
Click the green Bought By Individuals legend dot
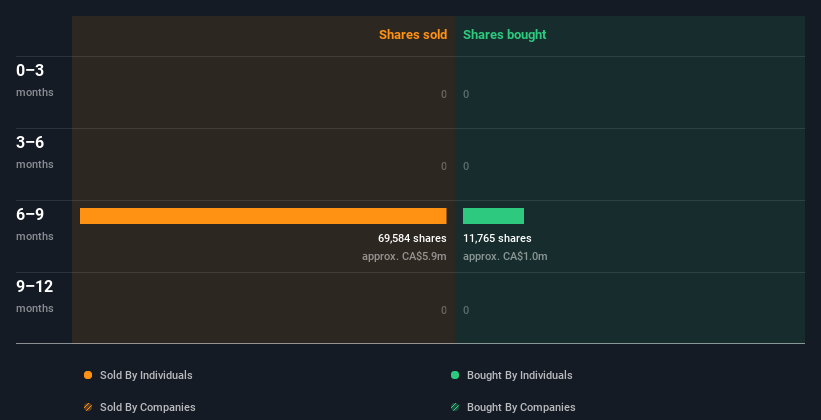tap(455, 375)
